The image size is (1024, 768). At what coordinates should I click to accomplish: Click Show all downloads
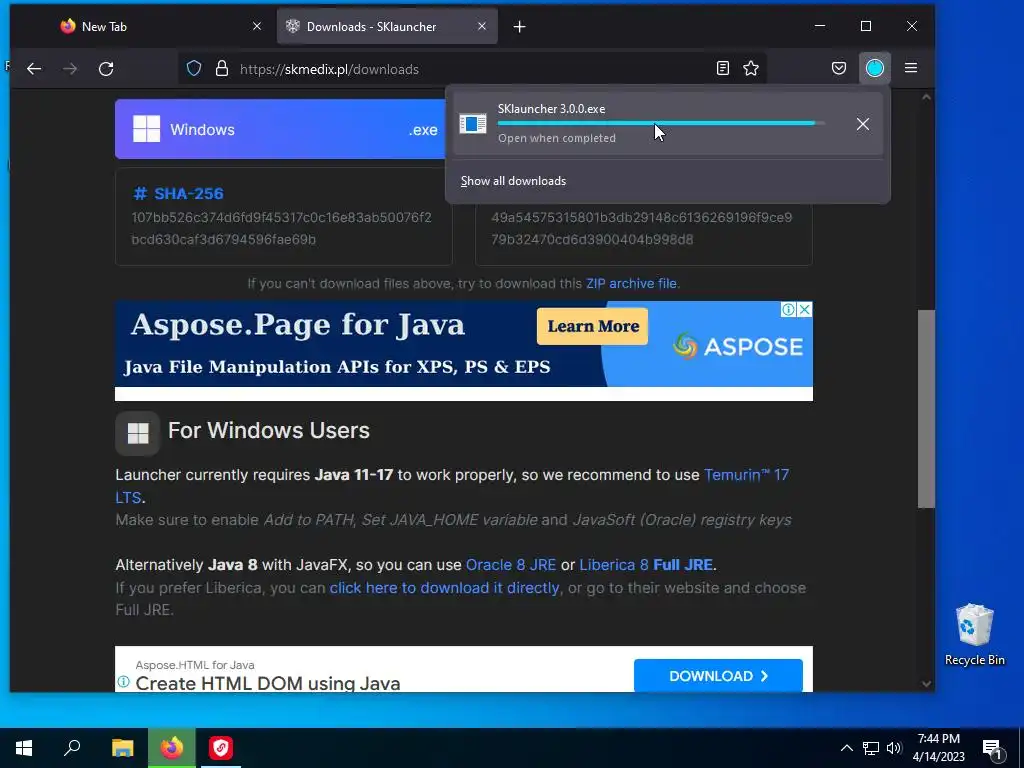coord(513,181)
